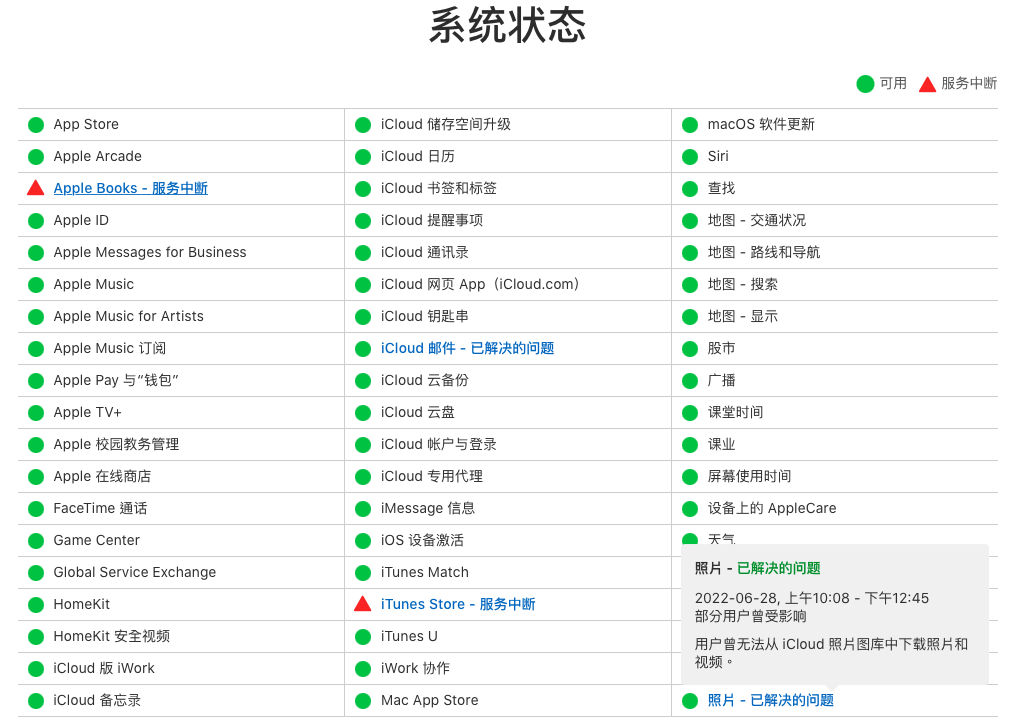This screenshot has width=1020, height=721.
Task: Open Apple Books service outage link
Action: [131, 188]
